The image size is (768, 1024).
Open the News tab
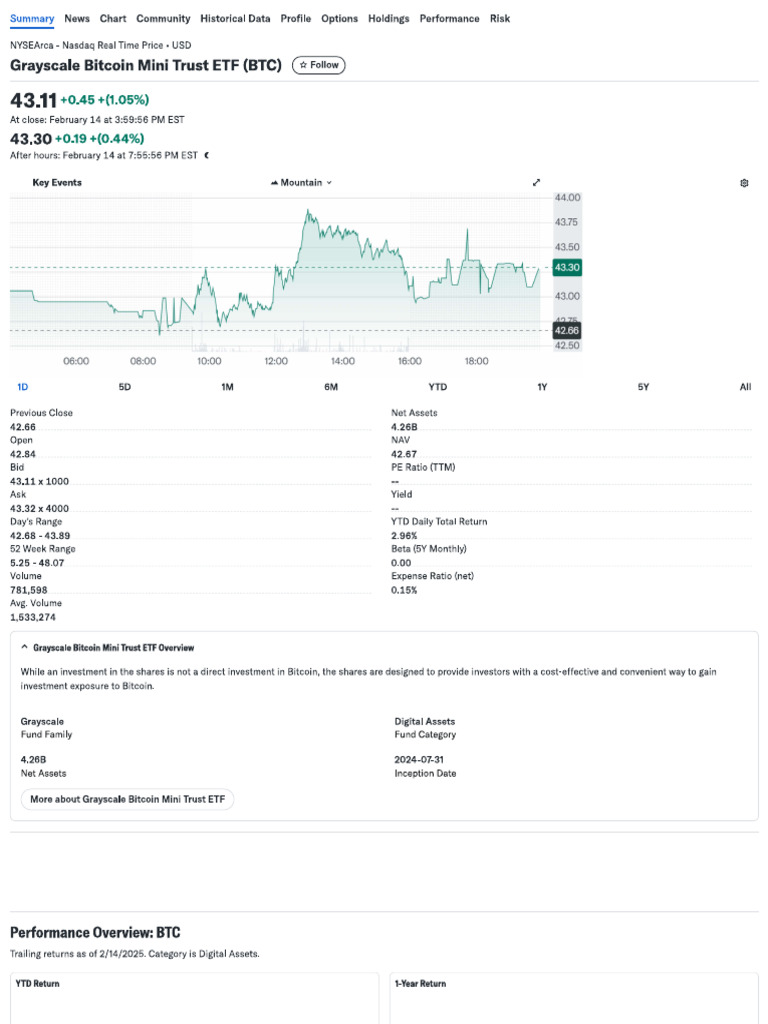(x=77, y=18)
